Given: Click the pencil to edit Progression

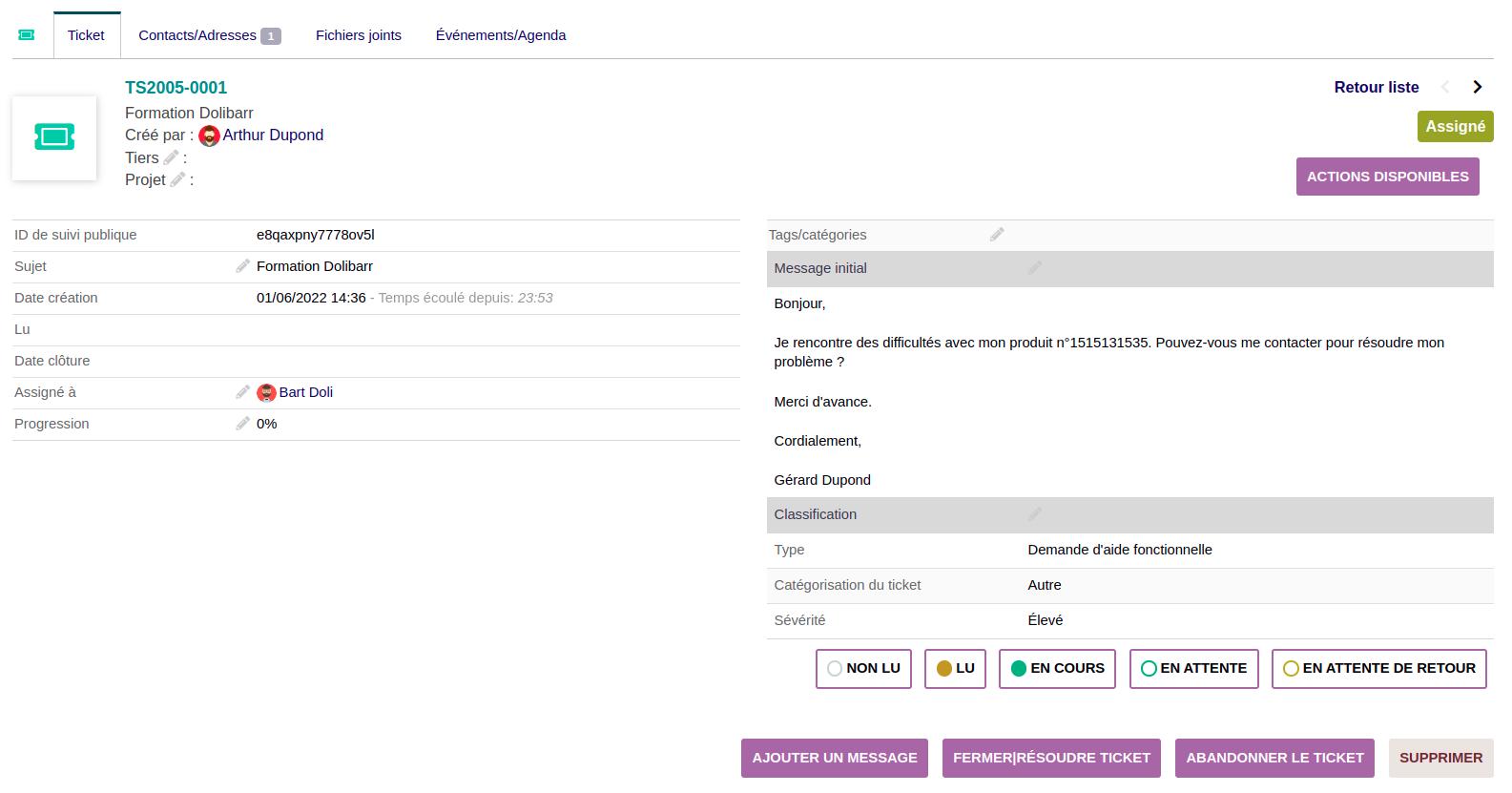Looking at the screenshot, I should coord(243,424).
